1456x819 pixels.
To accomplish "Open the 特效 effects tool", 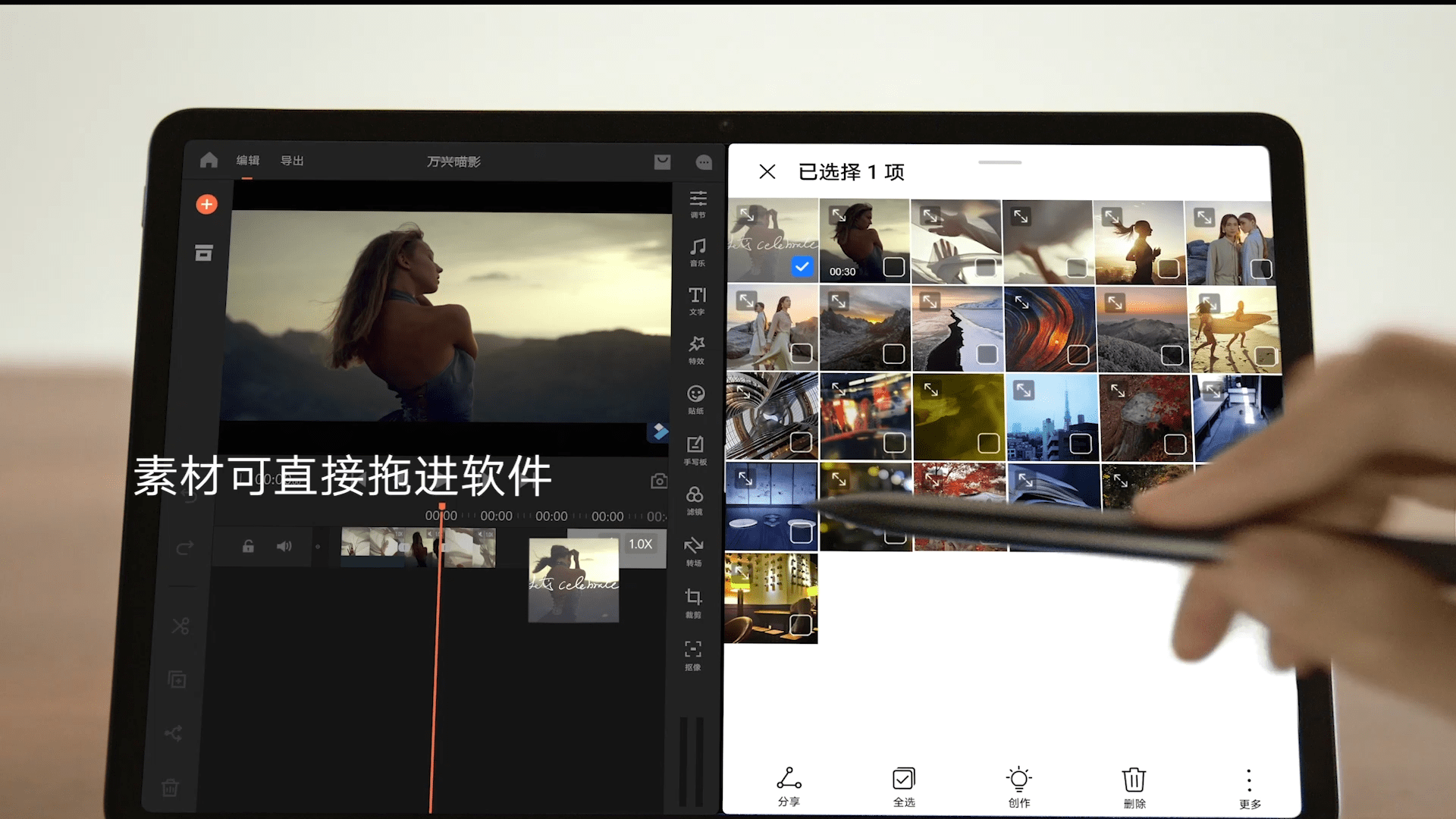I will [696, 350].
